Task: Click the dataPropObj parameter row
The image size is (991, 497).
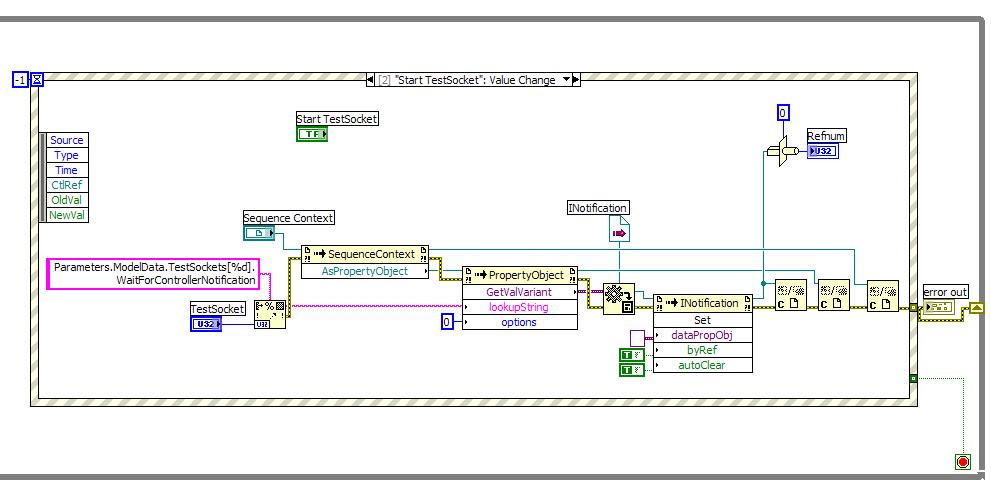Action: click(703, 334)
